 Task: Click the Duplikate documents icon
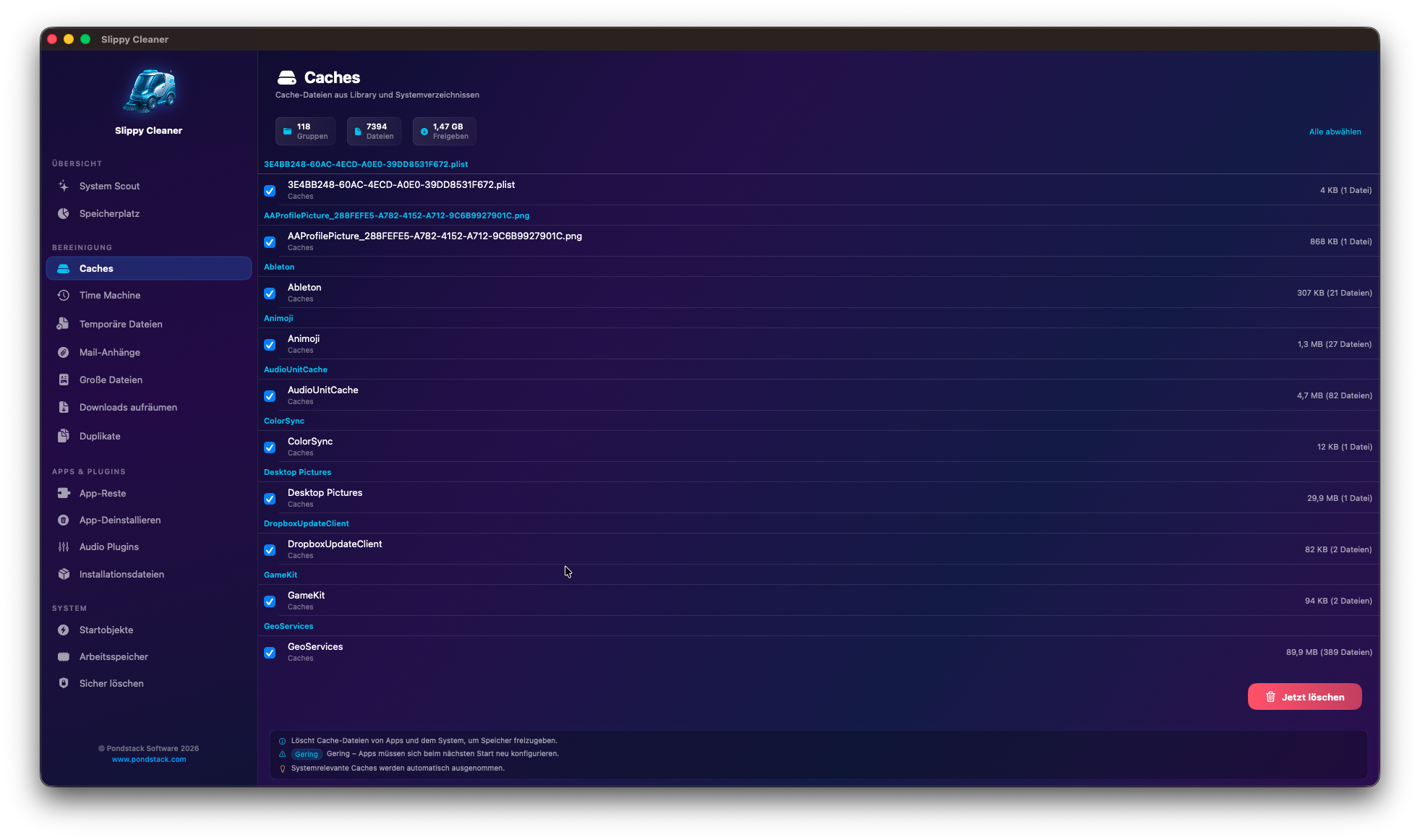pyautogui.click(x=64, y=436)
